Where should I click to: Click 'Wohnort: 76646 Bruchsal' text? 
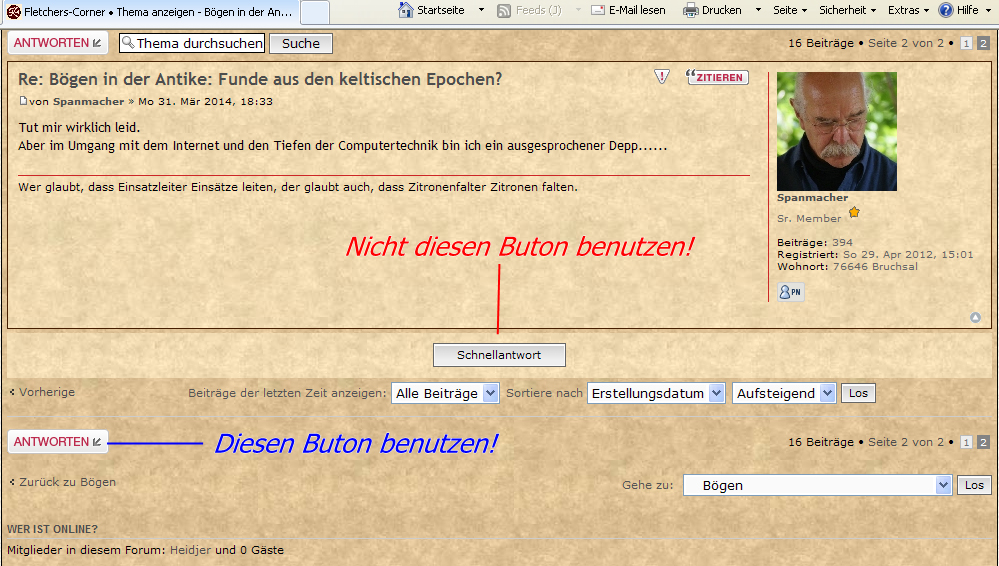pos(847,266)
